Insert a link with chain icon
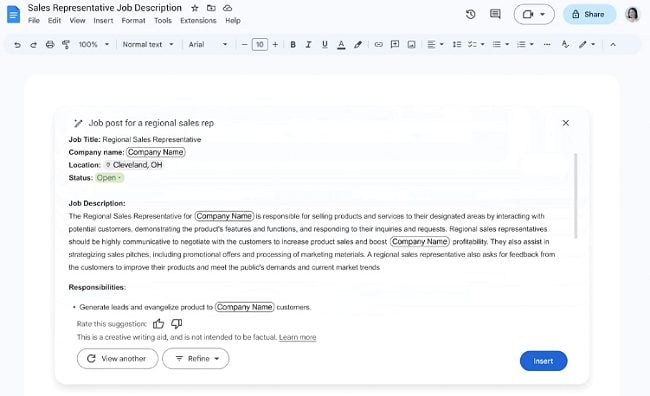 378,44
